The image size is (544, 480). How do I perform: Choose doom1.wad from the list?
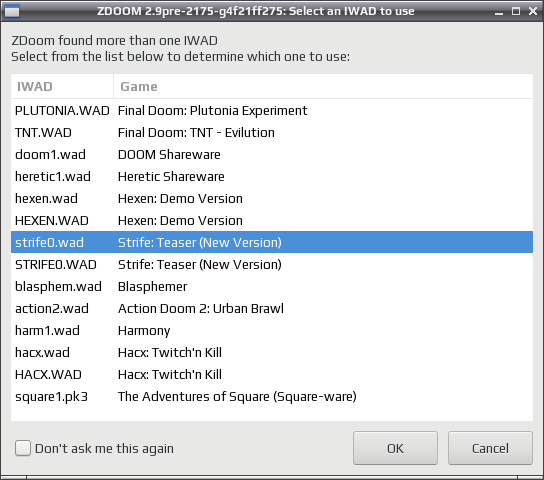pyautogui.click(x=272, y=155)
